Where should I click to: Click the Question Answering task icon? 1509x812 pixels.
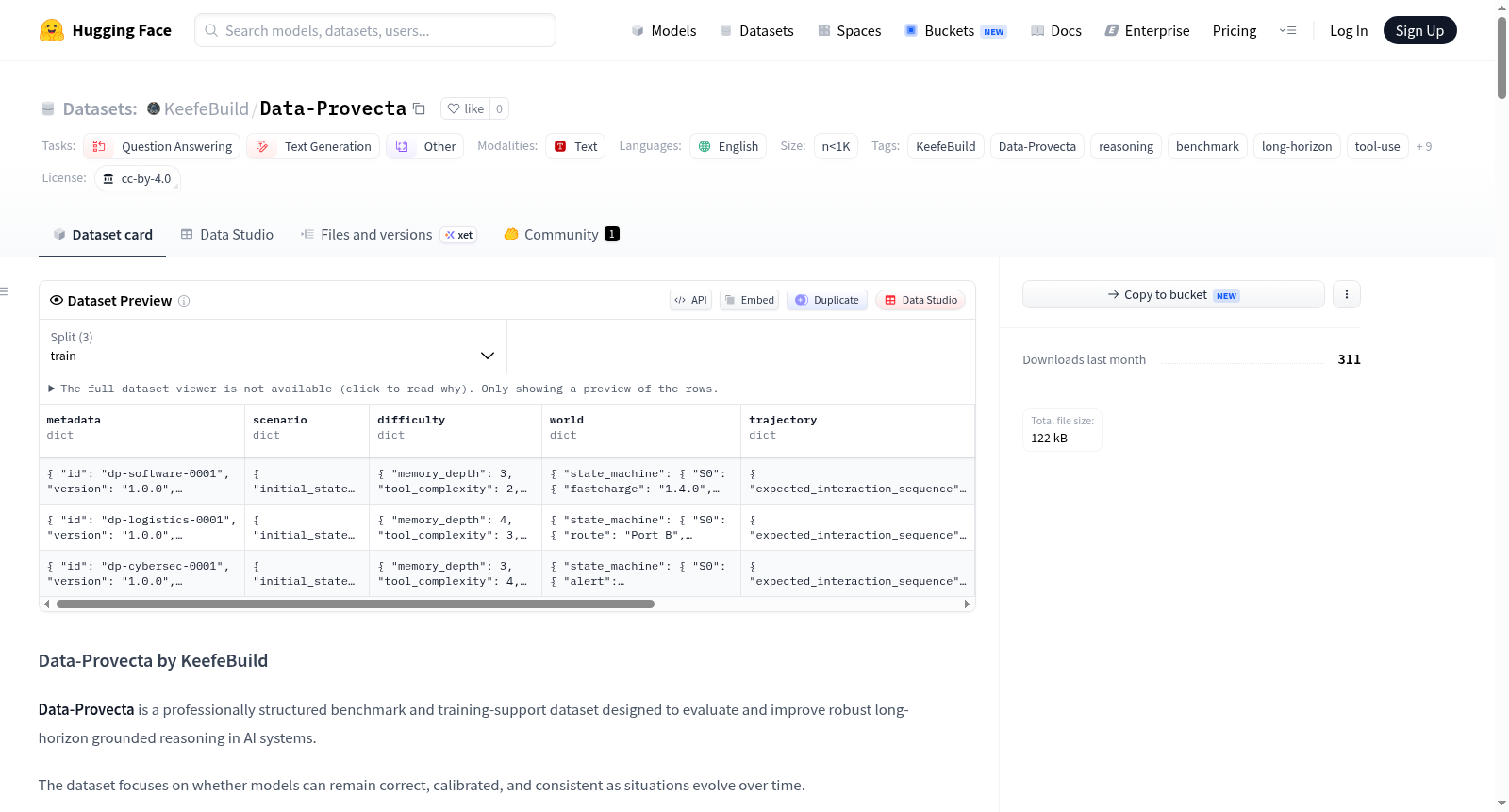click(x=99, y=146)
